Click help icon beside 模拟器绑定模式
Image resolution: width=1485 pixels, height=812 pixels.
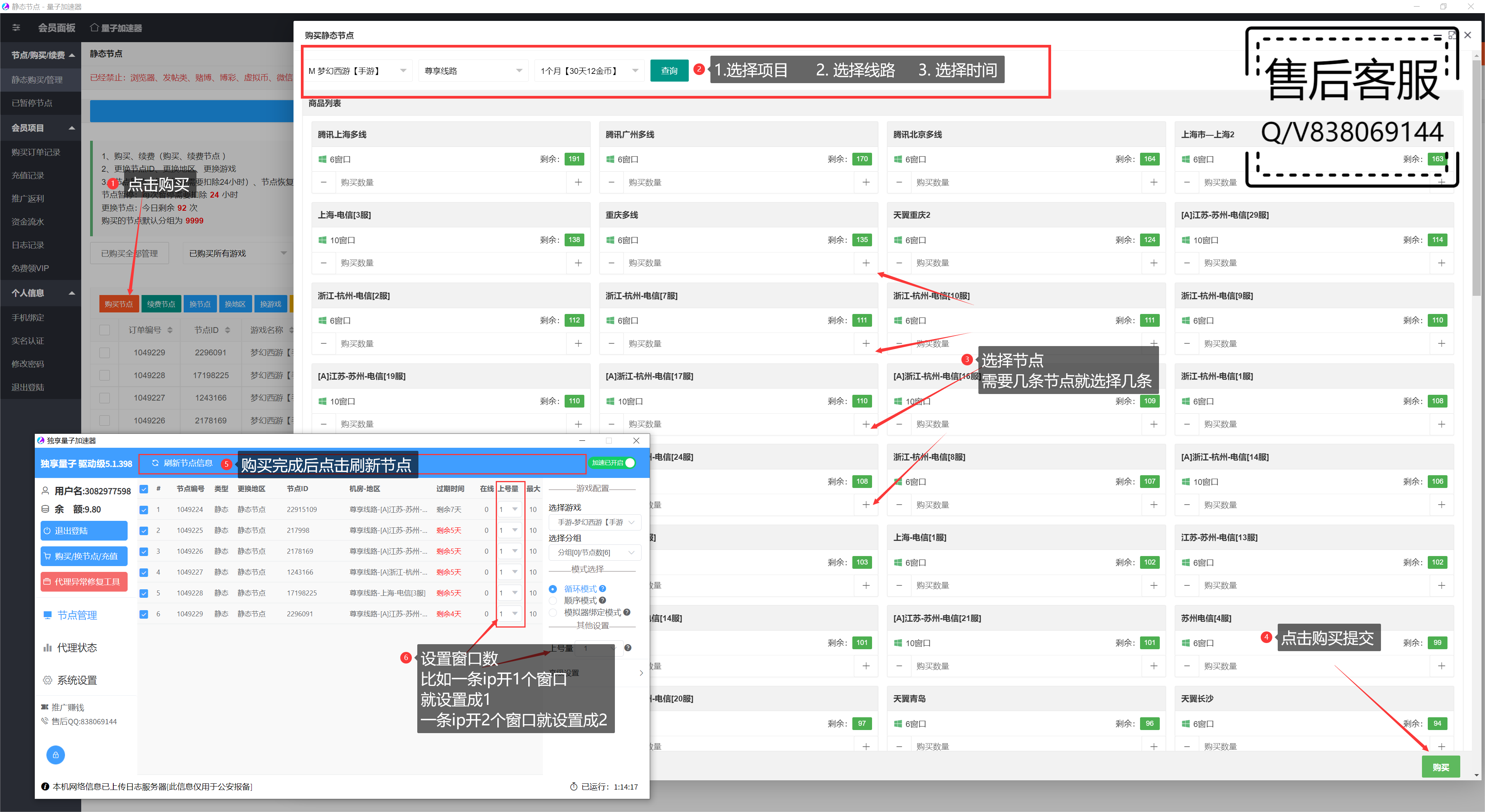click(626, 612)
